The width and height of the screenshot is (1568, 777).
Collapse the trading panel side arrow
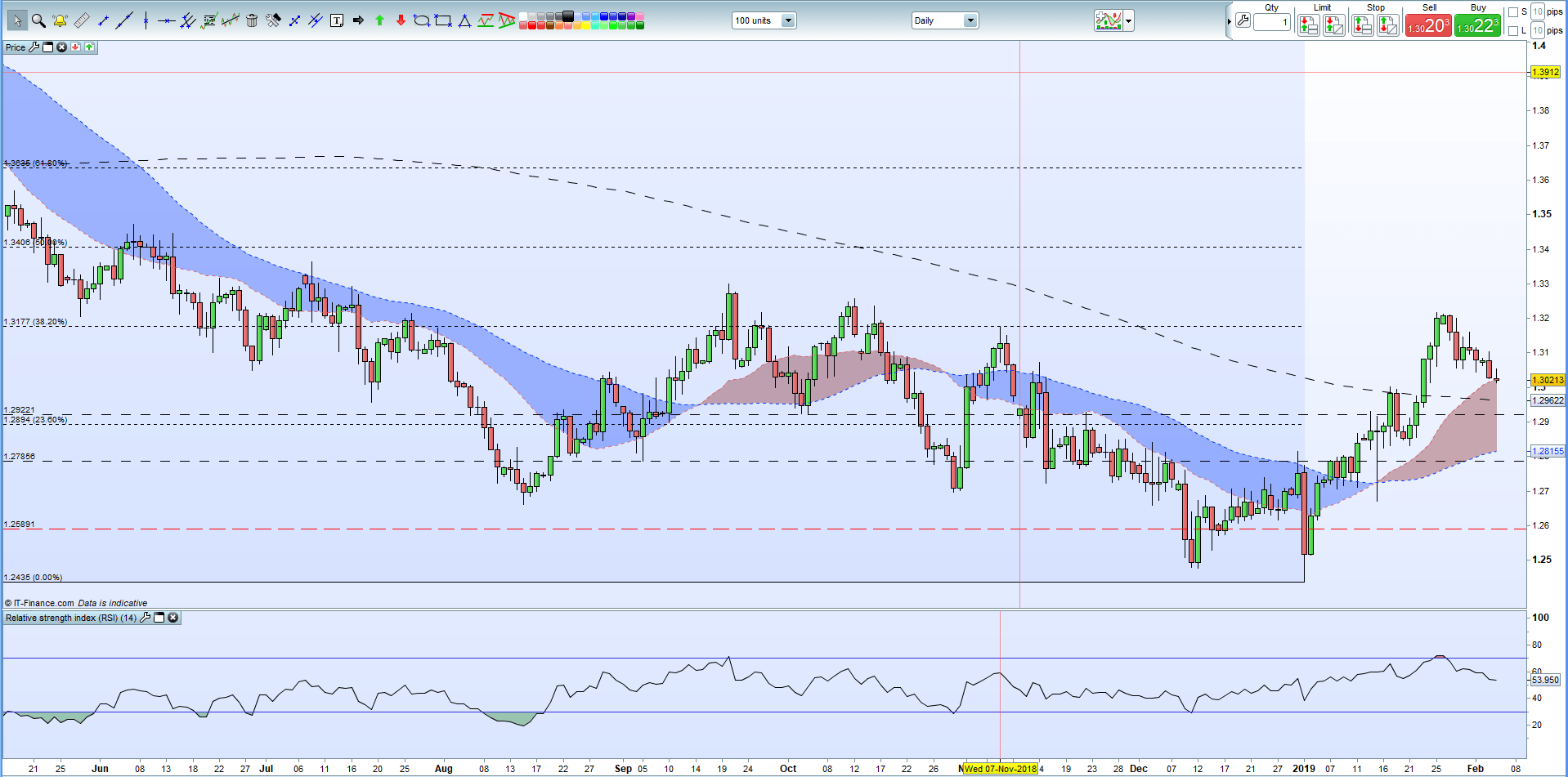[1230, 21]
